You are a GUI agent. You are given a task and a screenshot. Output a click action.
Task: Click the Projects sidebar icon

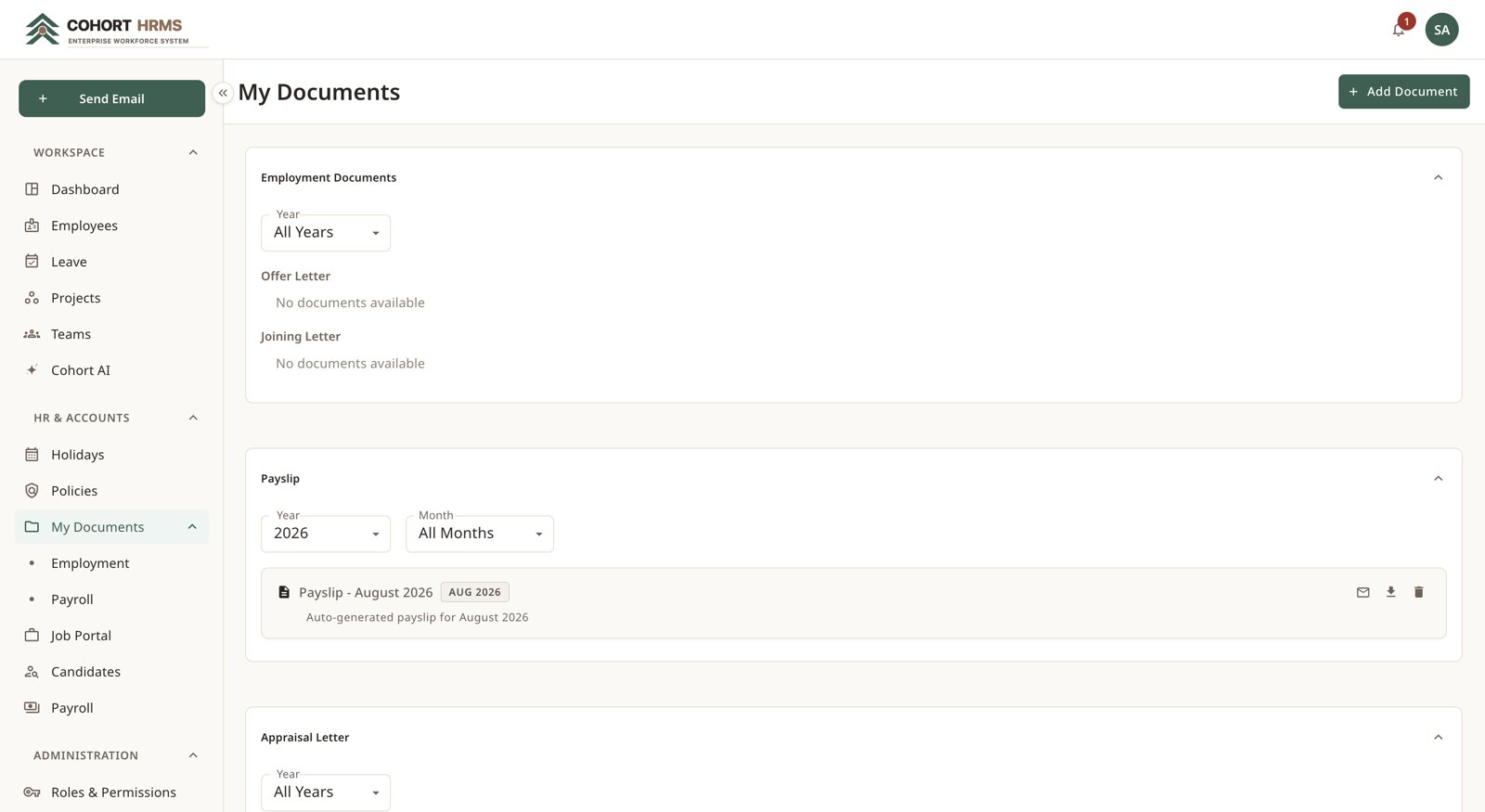point(32,298)
